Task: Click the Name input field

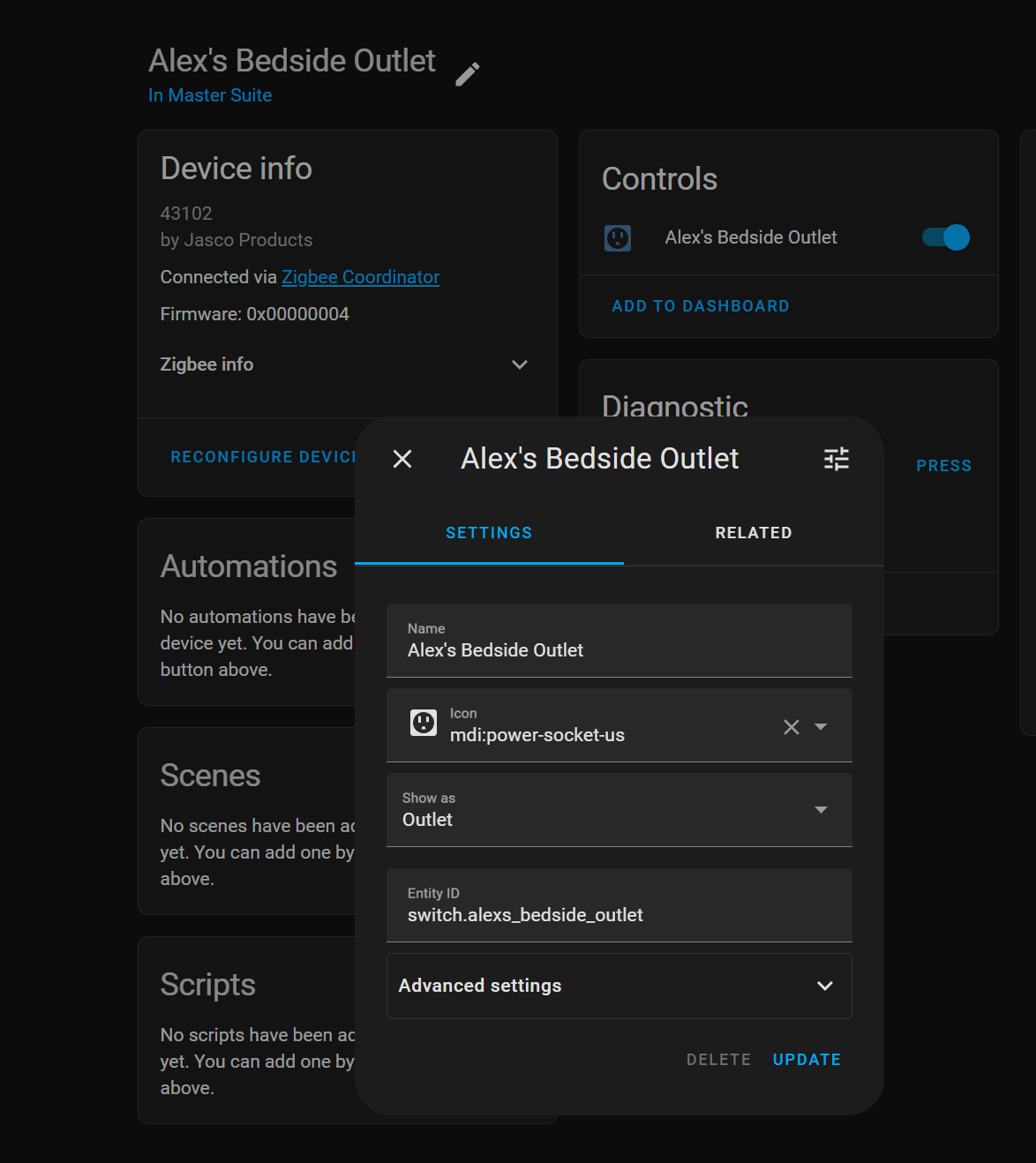Action: (x=618, y=650)
